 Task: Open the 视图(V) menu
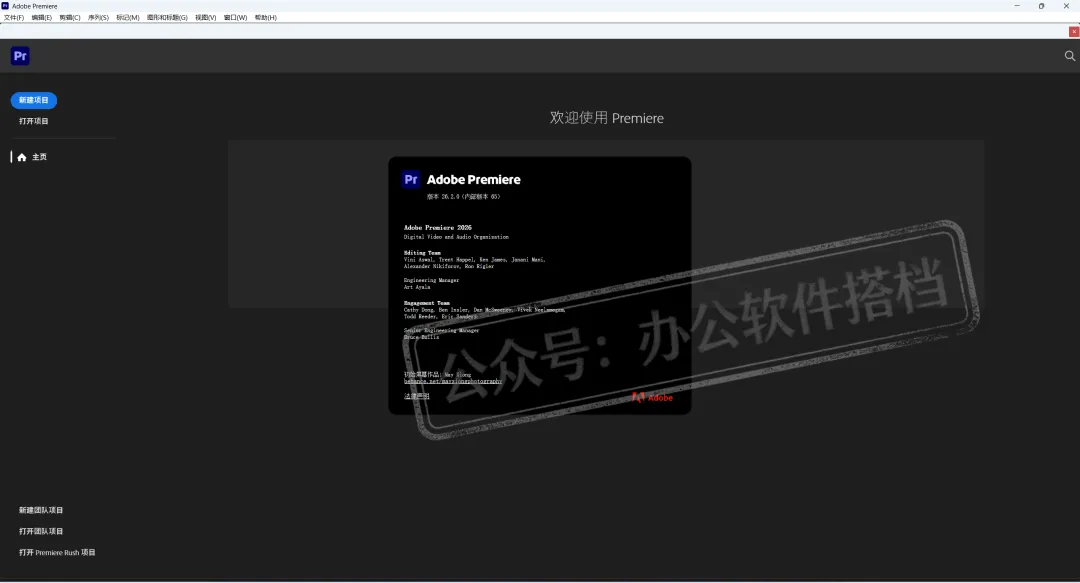(205, 18)
